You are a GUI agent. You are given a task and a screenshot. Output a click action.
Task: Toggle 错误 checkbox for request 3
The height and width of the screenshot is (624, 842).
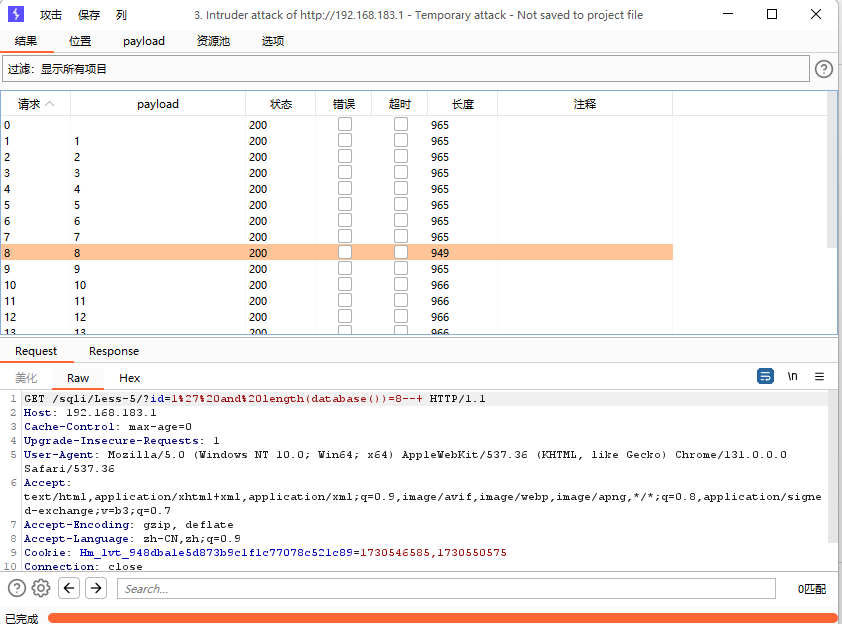point(345,172)
